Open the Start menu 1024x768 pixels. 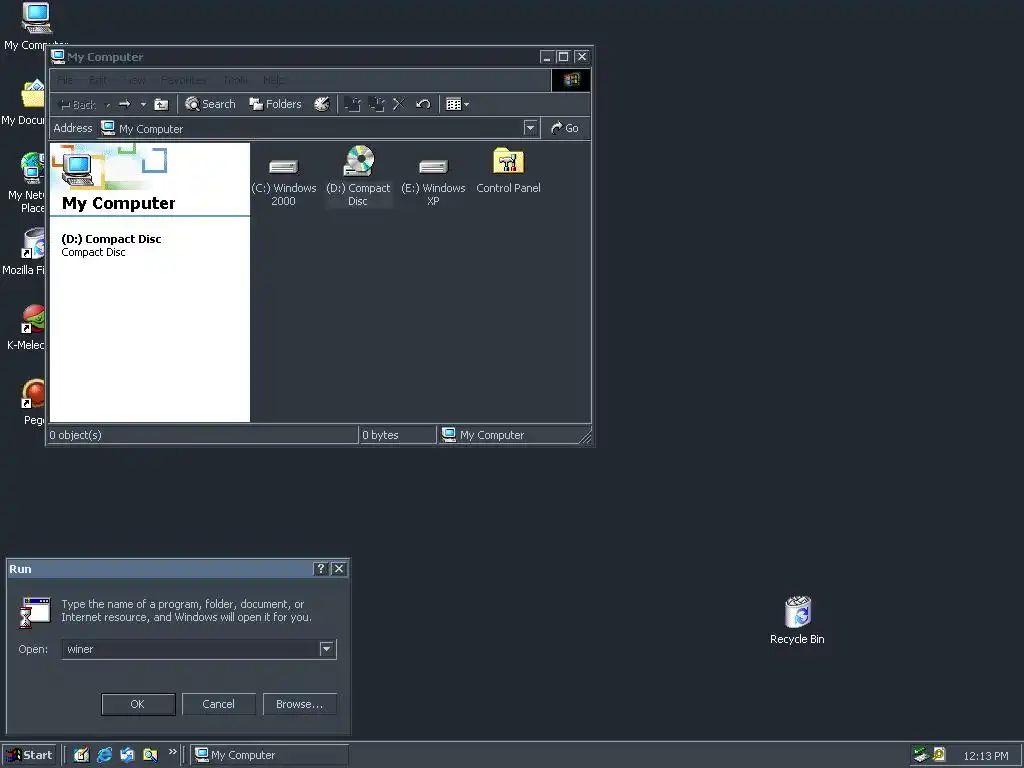pyautogui.click(x=29, y=755)
